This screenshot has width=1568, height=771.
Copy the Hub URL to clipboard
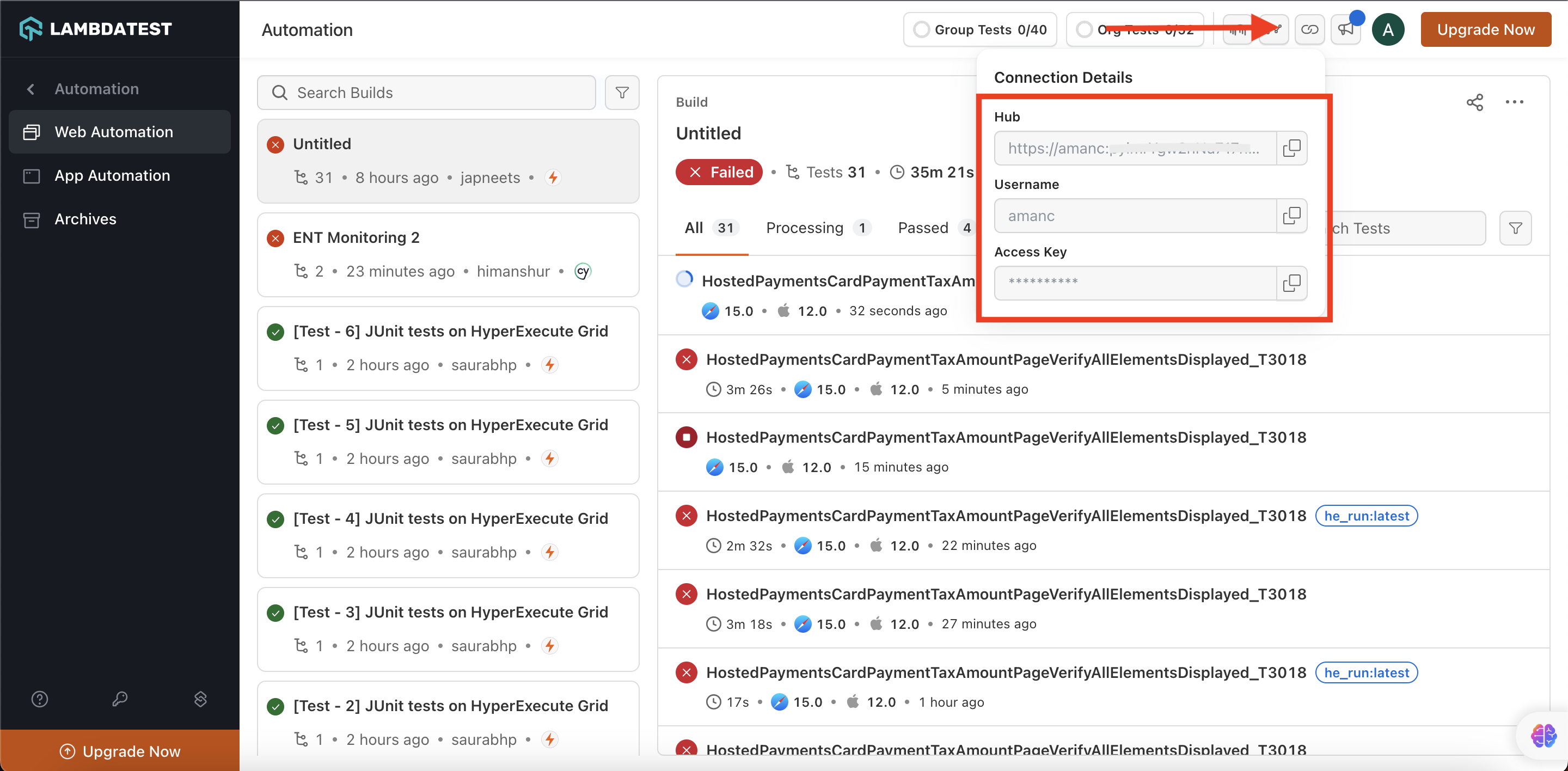click(1291, 148)
